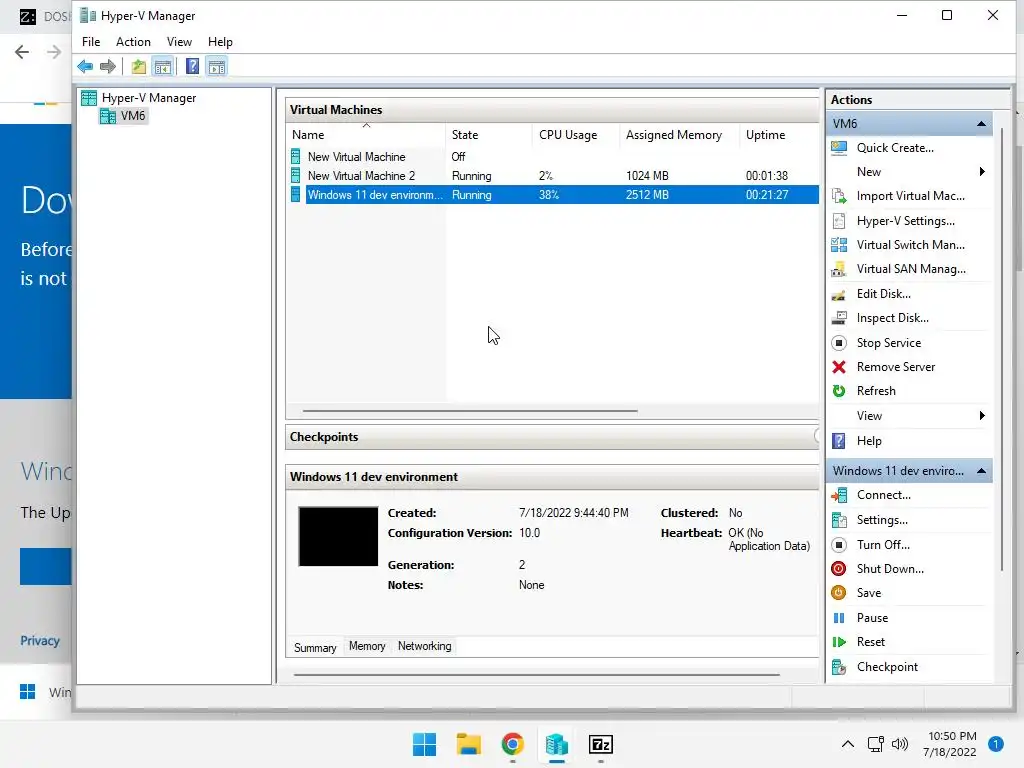Click Edit Disk action
The image size is (1024, 768).
pos(883,294)
